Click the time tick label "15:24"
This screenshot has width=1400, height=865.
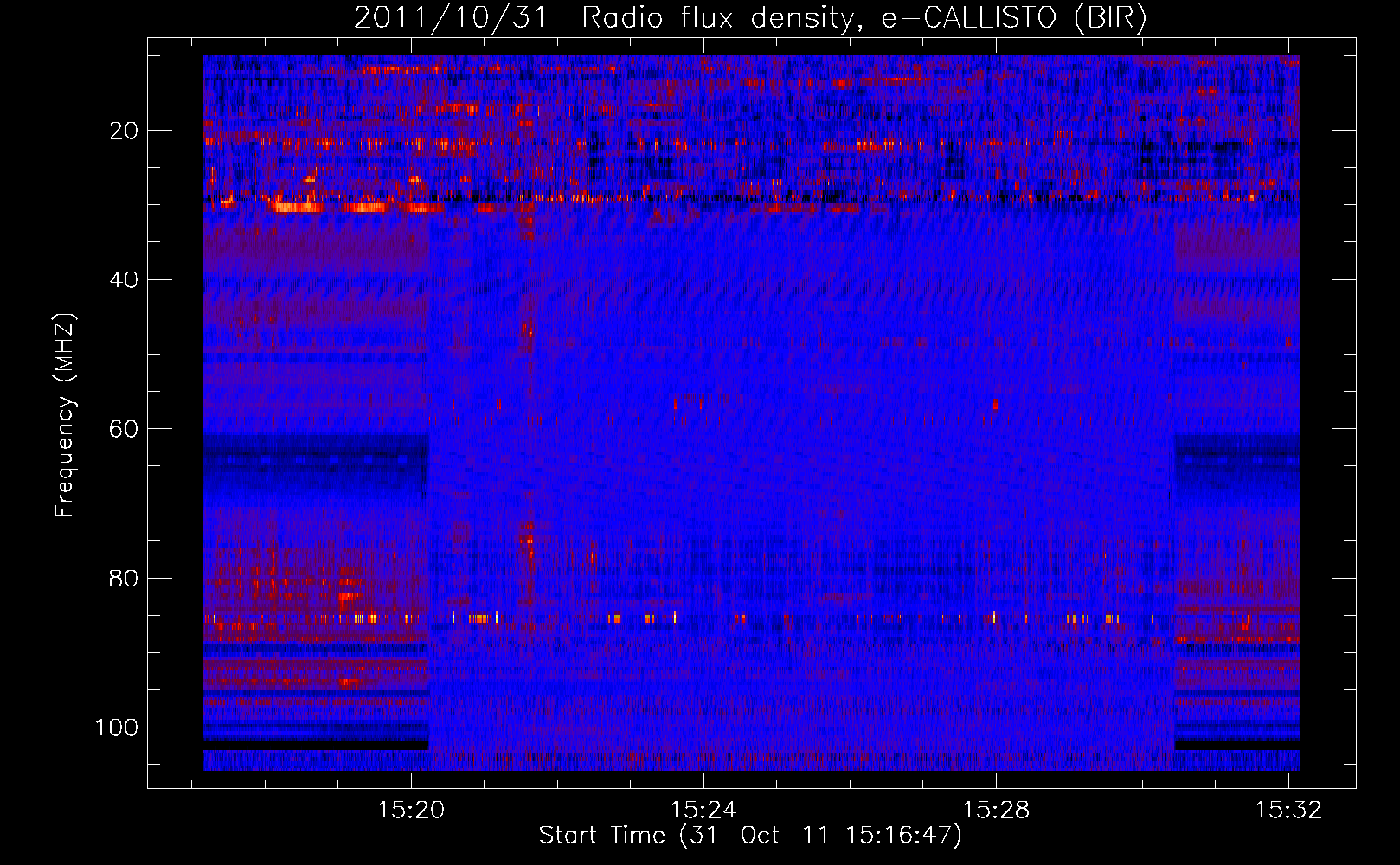[703, 810]
